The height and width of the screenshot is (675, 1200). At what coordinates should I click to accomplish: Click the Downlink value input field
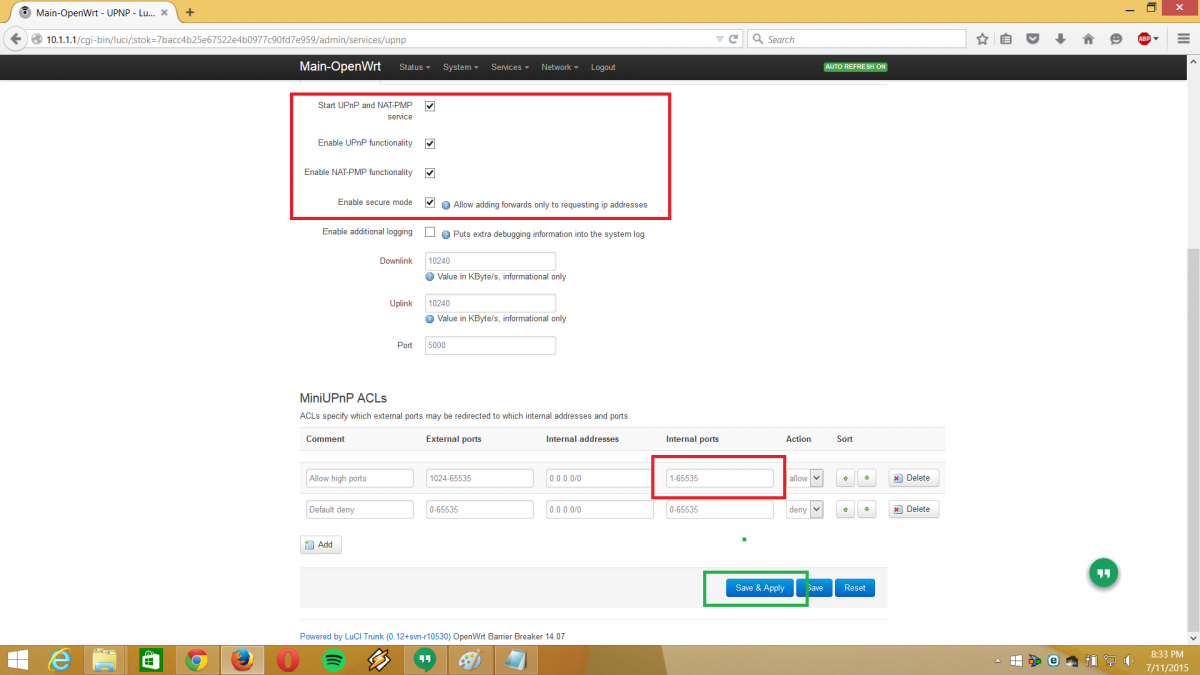490,261
